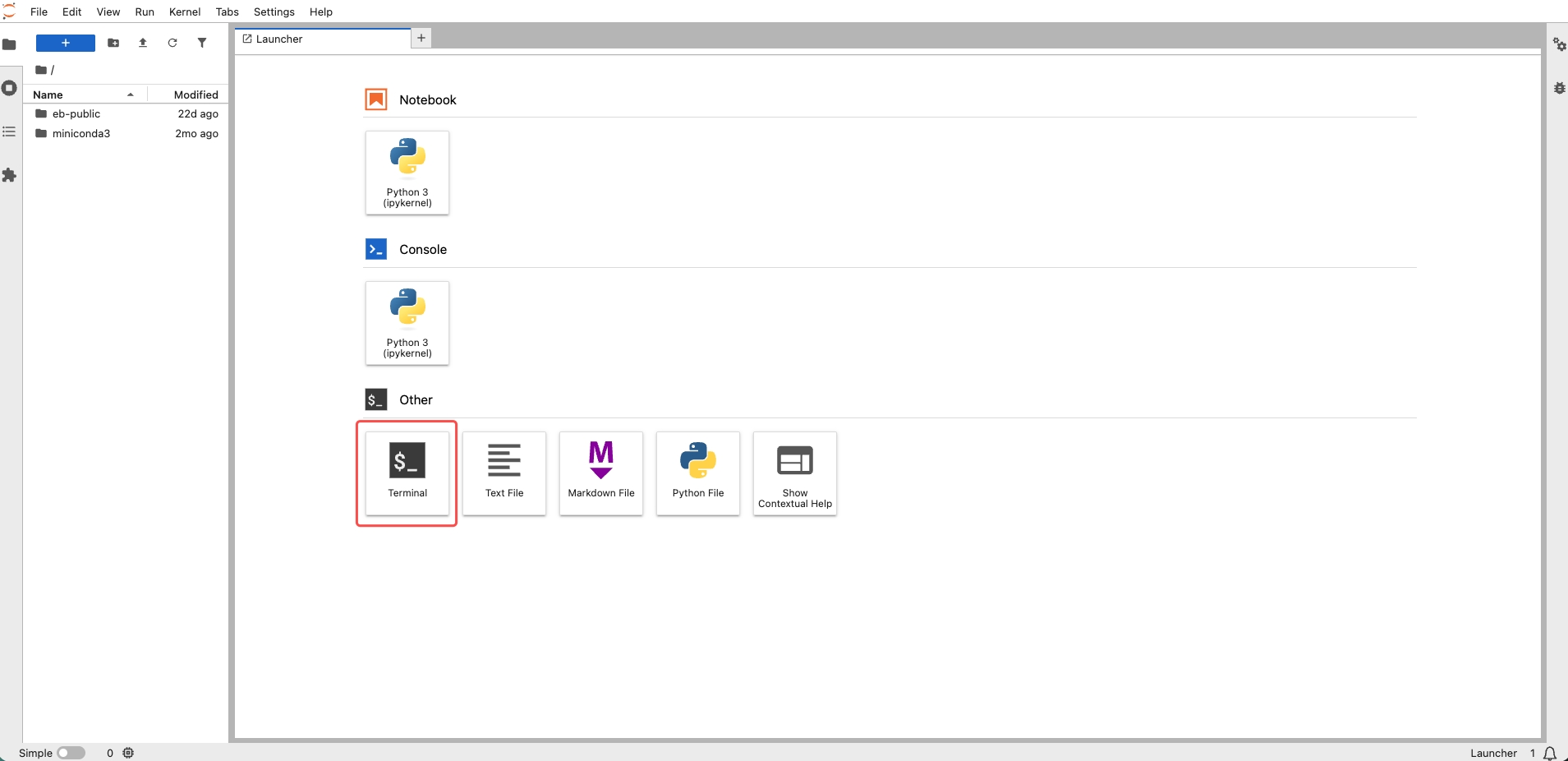Open the Terminal launcher card

[x=407, y=473]
